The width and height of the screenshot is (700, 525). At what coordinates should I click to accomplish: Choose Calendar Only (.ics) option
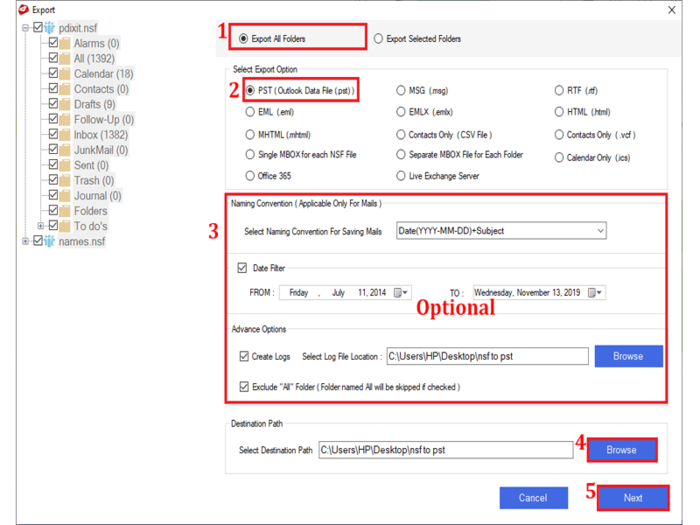pyautogui.click(x=559, y=158)
